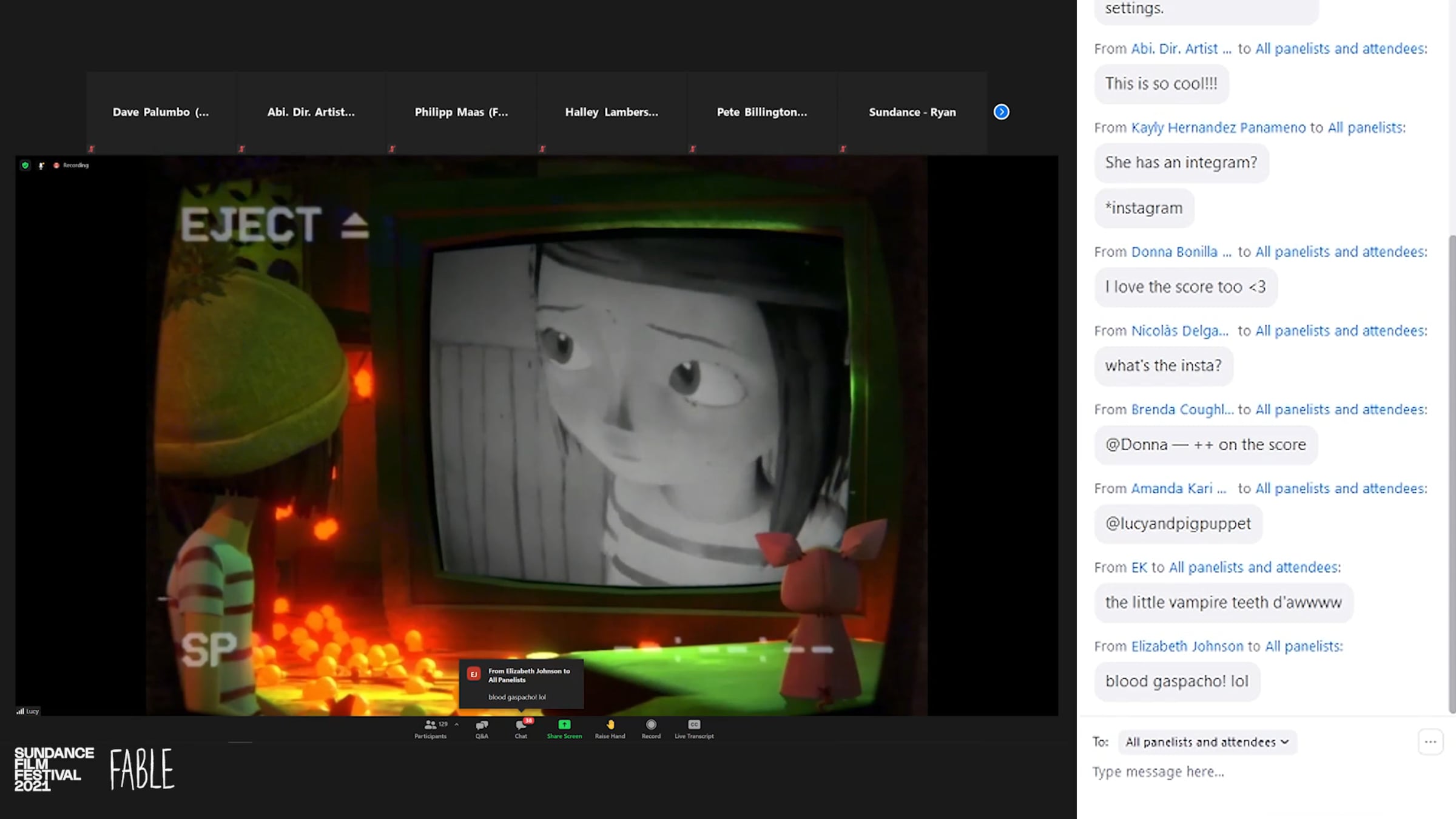
Task: Open the Chat icon with notification badge
Action: pos(521,729)
